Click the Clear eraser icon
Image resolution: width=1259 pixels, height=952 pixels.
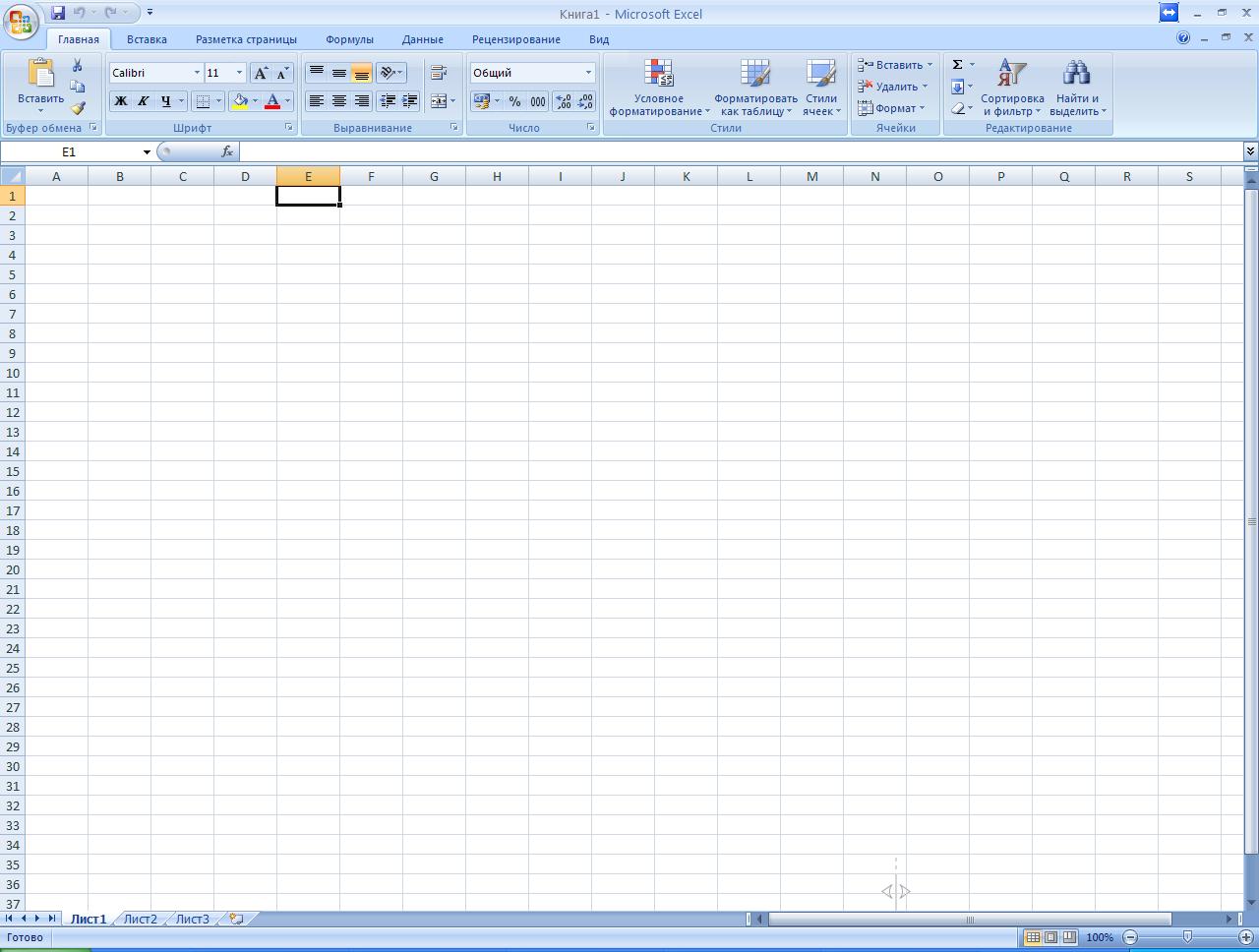click(x=957, y=108)
